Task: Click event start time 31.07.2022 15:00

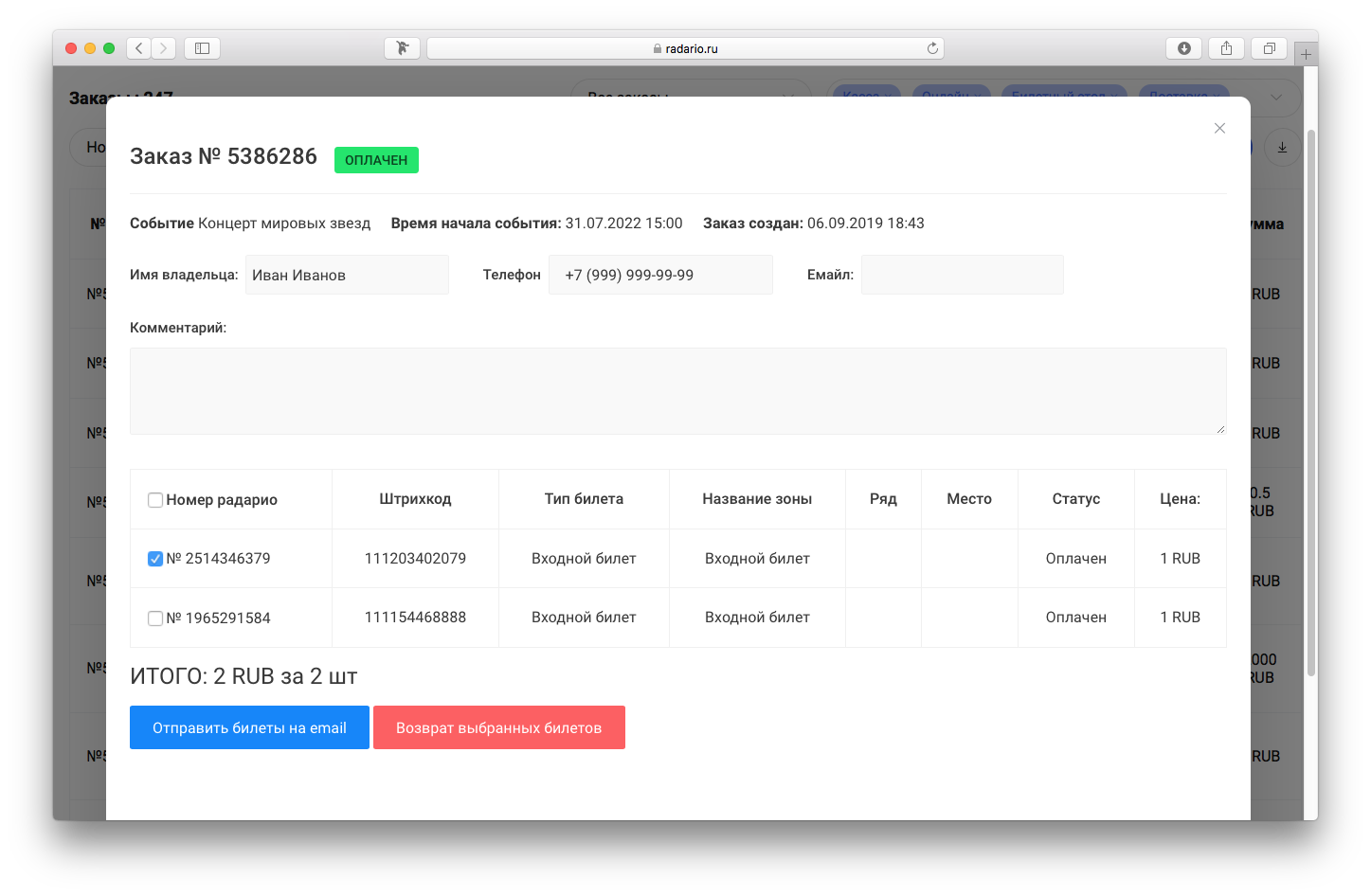Action: tap(623, 224)
